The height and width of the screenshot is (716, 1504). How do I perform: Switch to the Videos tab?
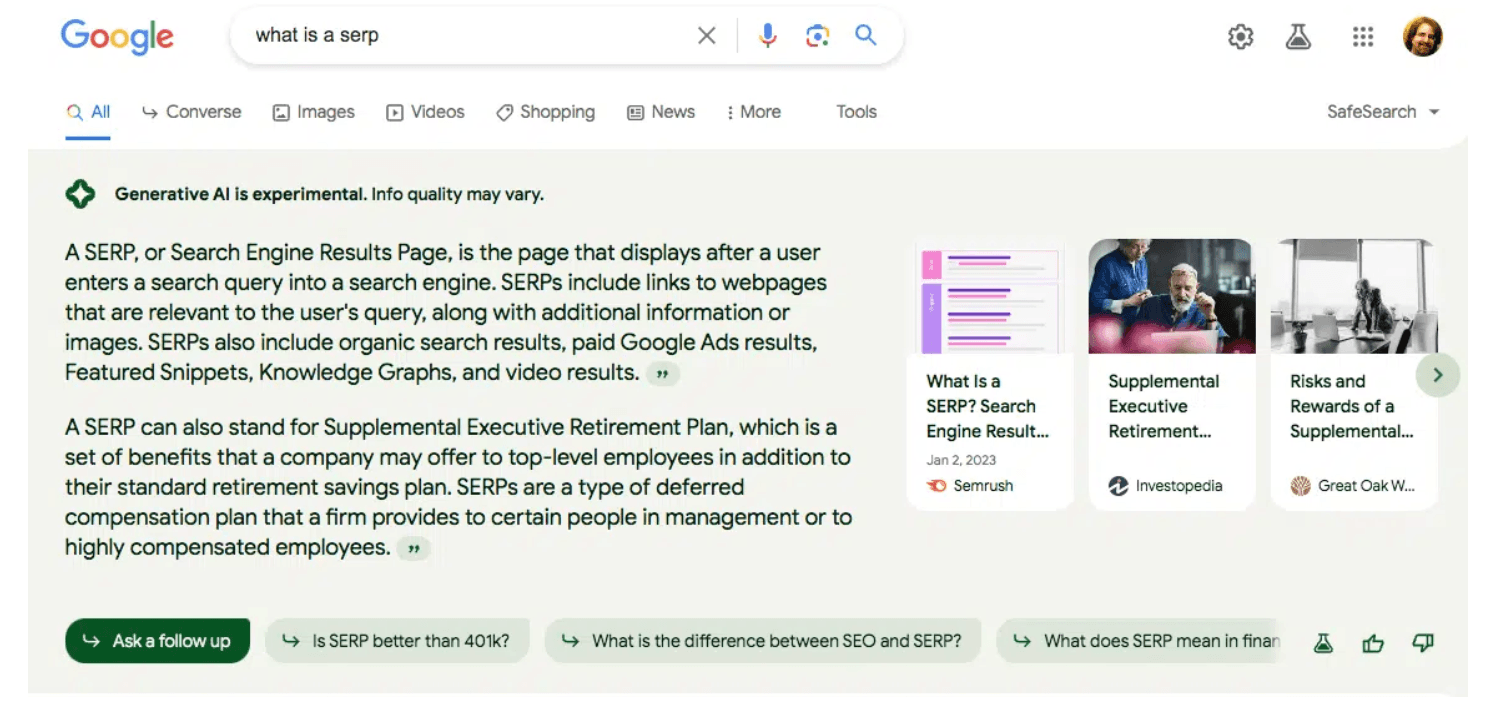[x=426, y=112]
